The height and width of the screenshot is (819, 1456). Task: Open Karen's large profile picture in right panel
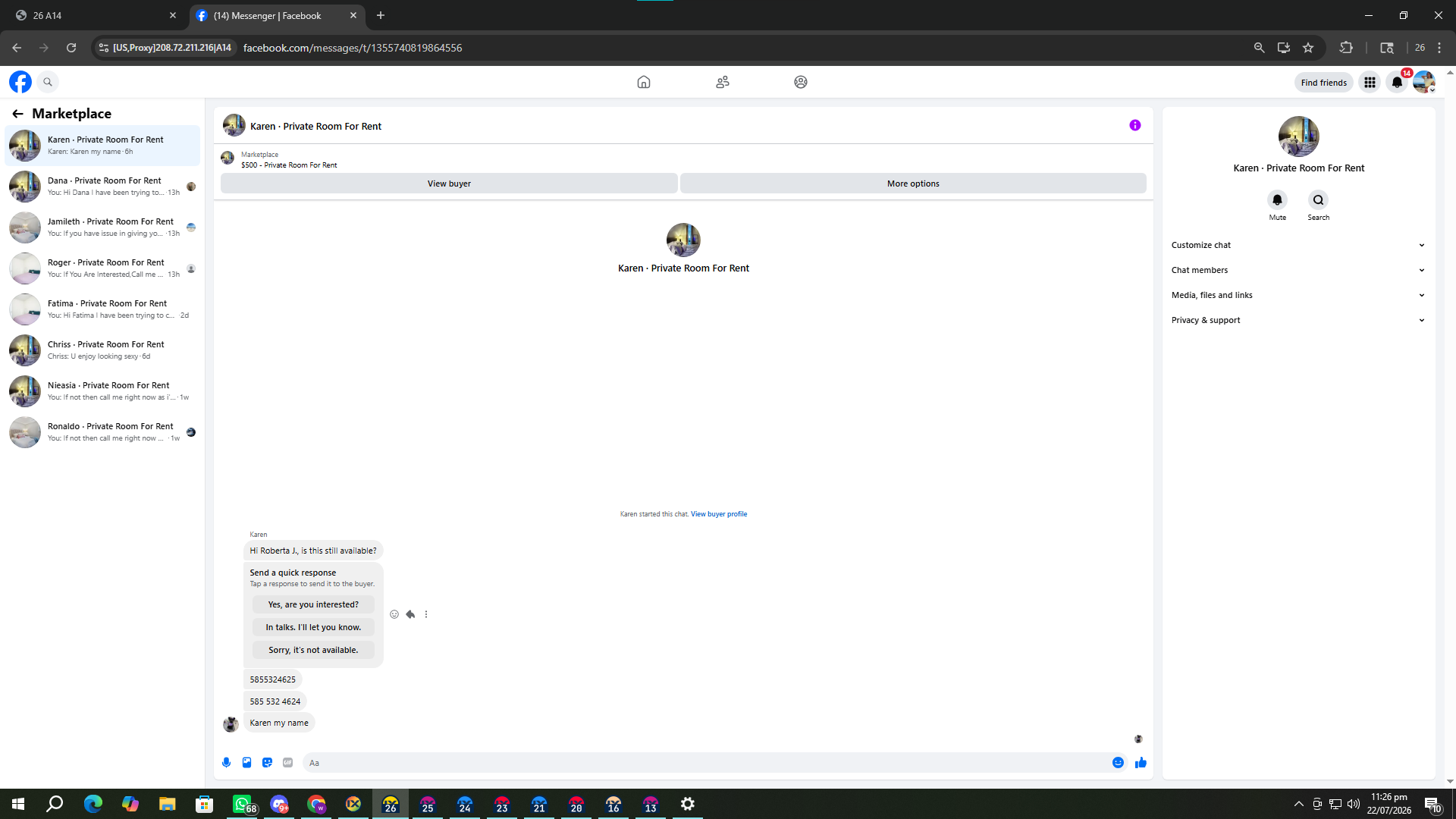coord(1299,136)
